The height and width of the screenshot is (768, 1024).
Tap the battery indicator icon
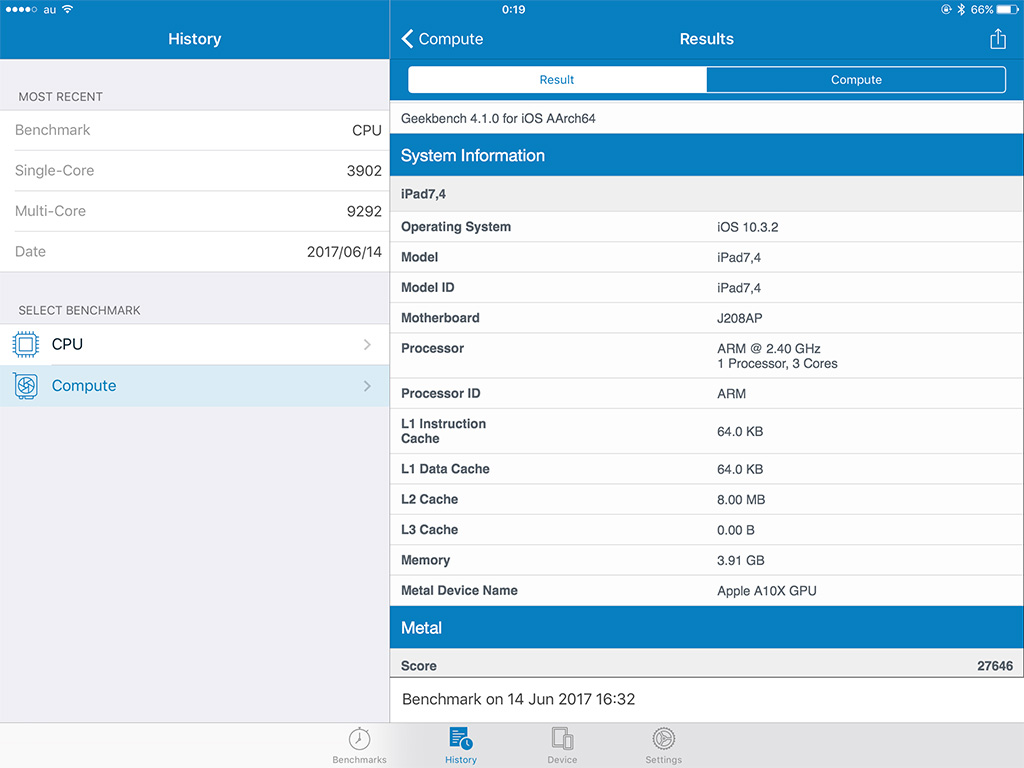(1008, 9)
